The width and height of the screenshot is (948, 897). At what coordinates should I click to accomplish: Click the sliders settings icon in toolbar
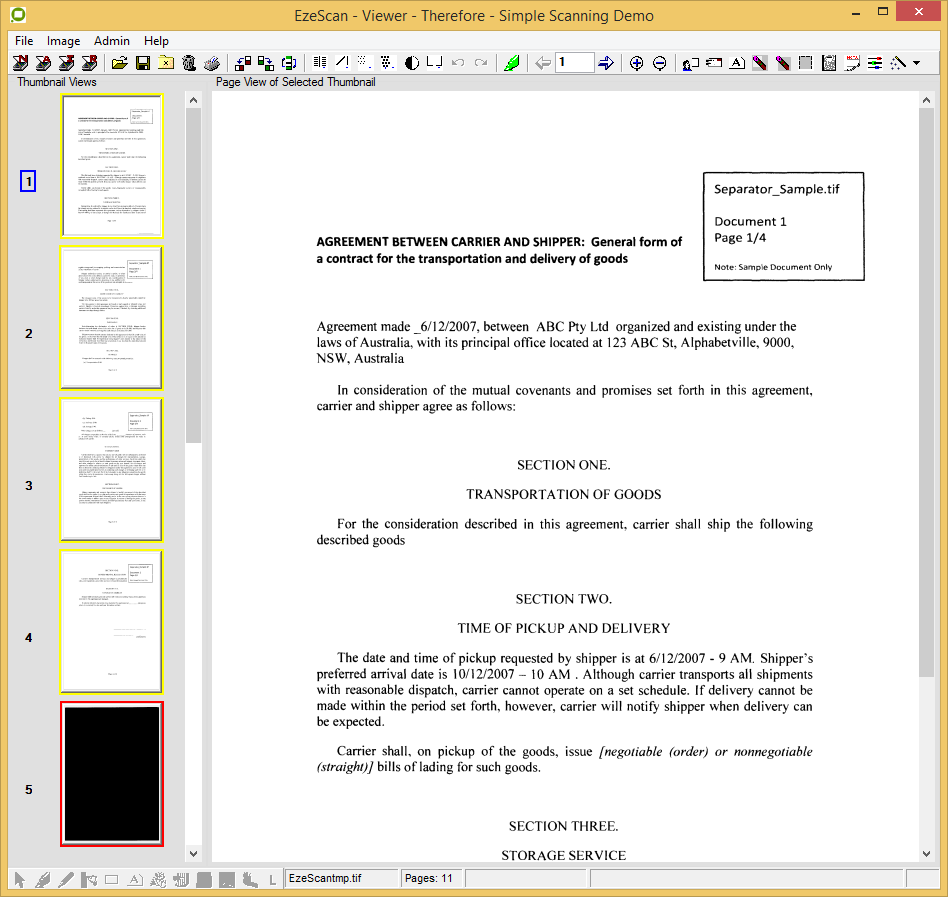tap(875, 63)
